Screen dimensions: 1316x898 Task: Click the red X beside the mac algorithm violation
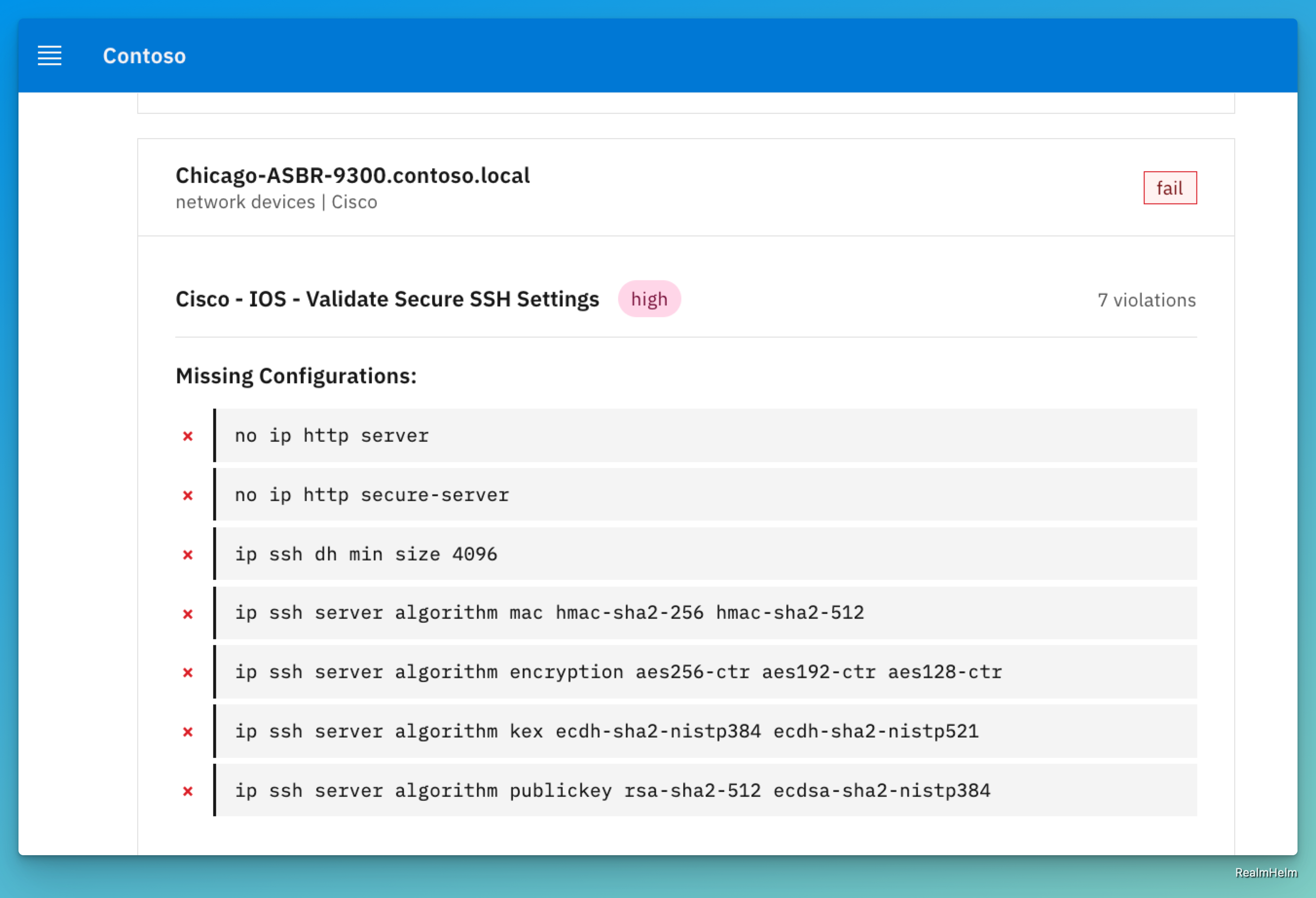[x=187, y=613]
